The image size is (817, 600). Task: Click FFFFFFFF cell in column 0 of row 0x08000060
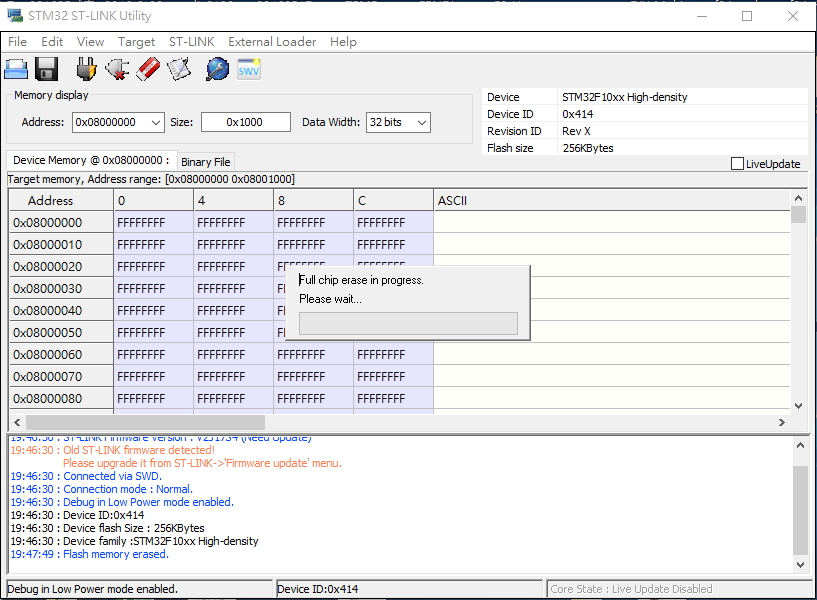coord(153,355)
